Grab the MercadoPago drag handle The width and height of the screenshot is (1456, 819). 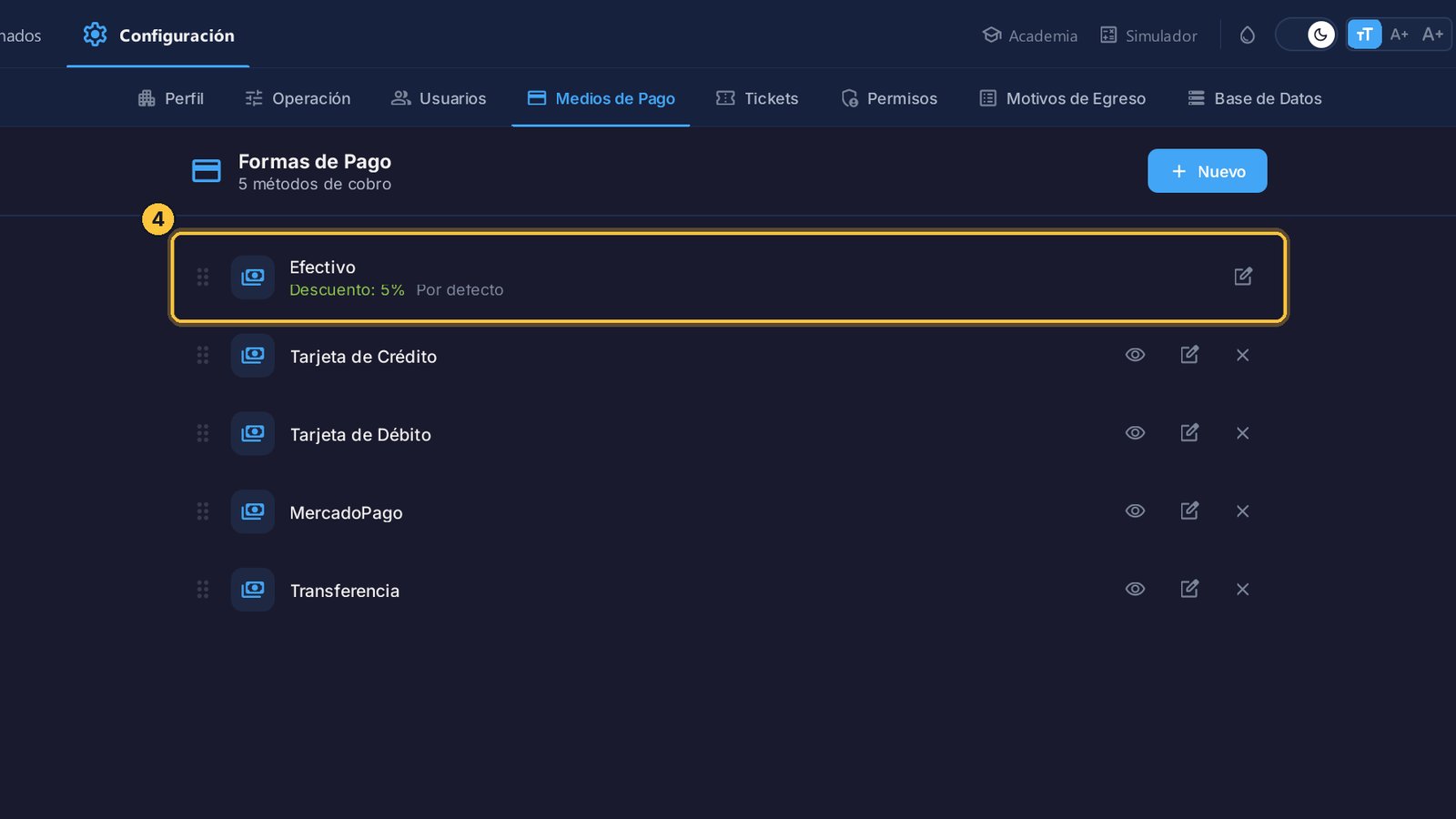pos(203,511)
